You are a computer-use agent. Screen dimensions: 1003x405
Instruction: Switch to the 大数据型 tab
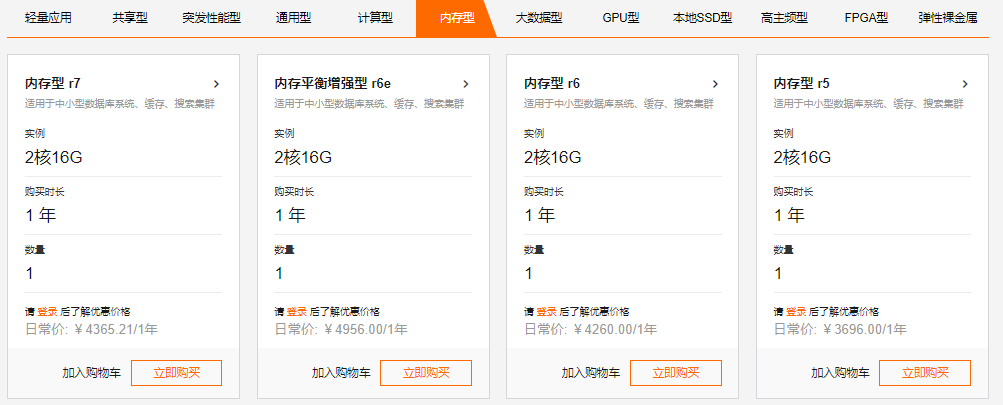[539, 18]
